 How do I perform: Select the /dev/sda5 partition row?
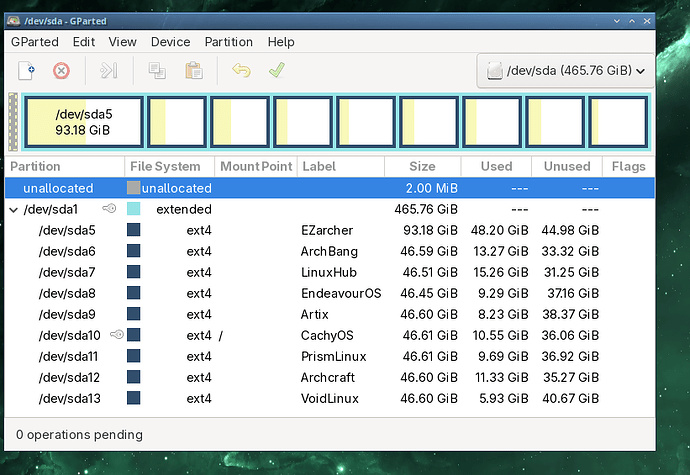pyautogui.click(x=330, y=230)
